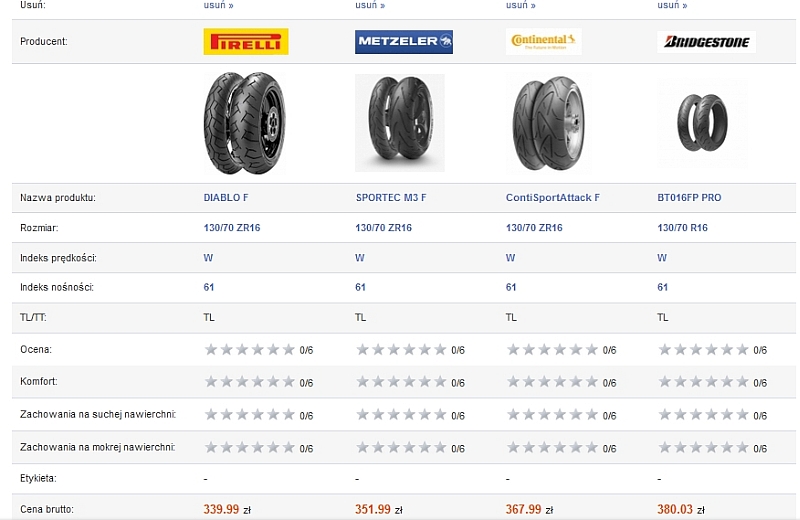
Task: Click Continental speed index W
Action: (x=510, y=258)
